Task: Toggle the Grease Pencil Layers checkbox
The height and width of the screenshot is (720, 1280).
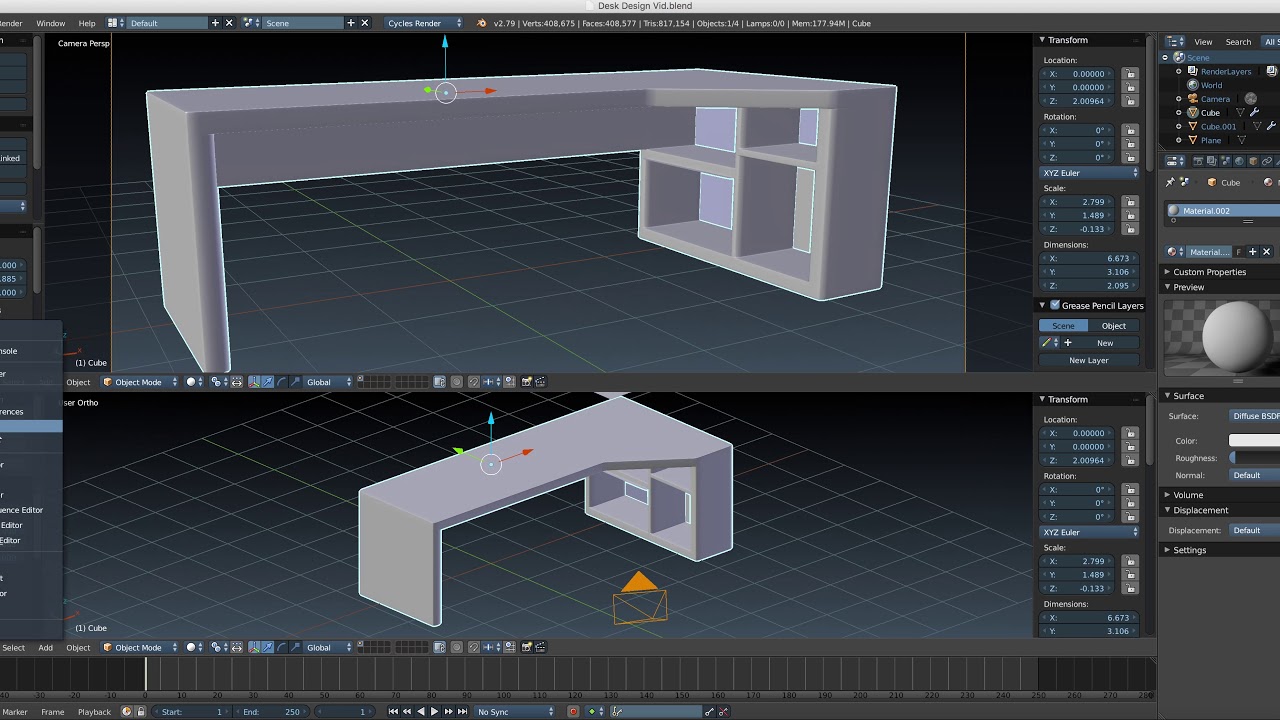Action: [x=1055, y=305]
